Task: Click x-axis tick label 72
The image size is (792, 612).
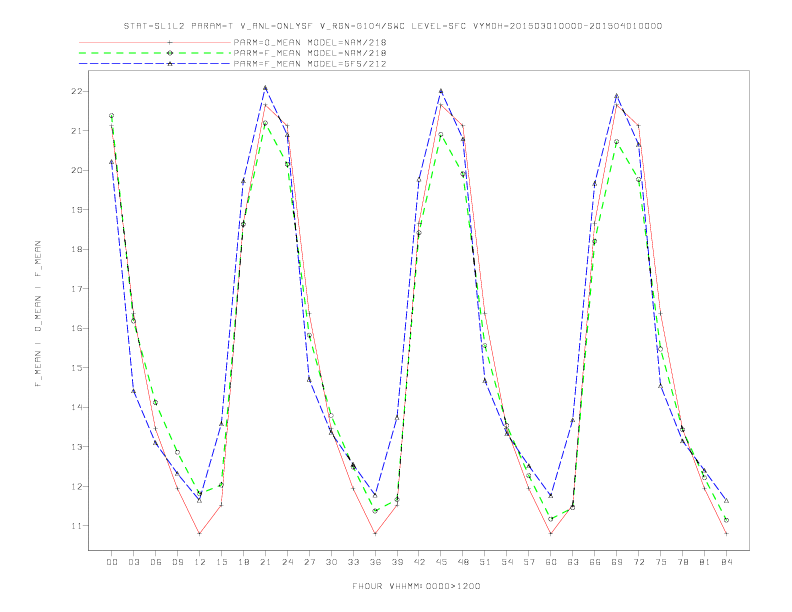Action: coord(639,562)
